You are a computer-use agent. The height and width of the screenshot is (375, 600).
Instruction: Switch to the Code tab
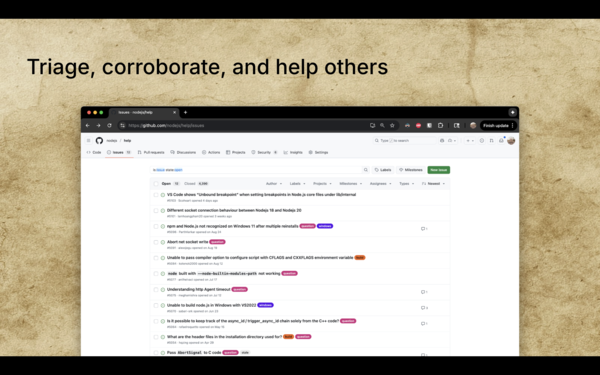pos(94,152)
